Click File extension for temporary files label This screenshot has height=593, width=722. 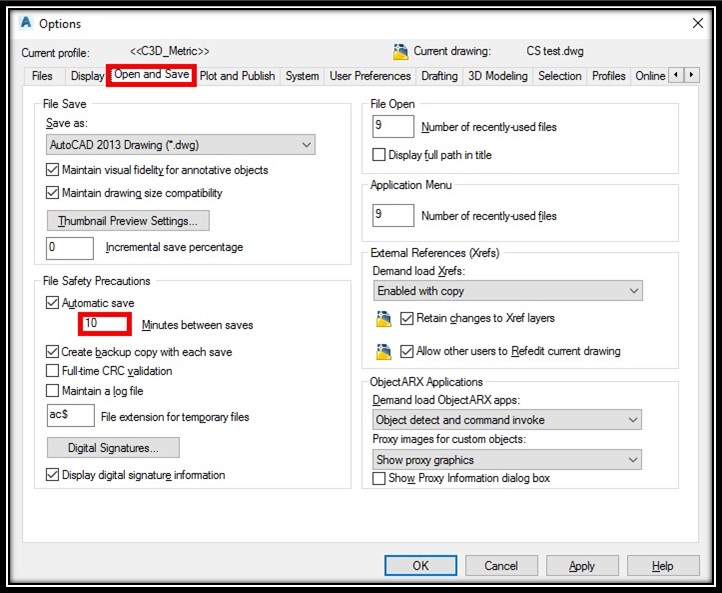175,417
